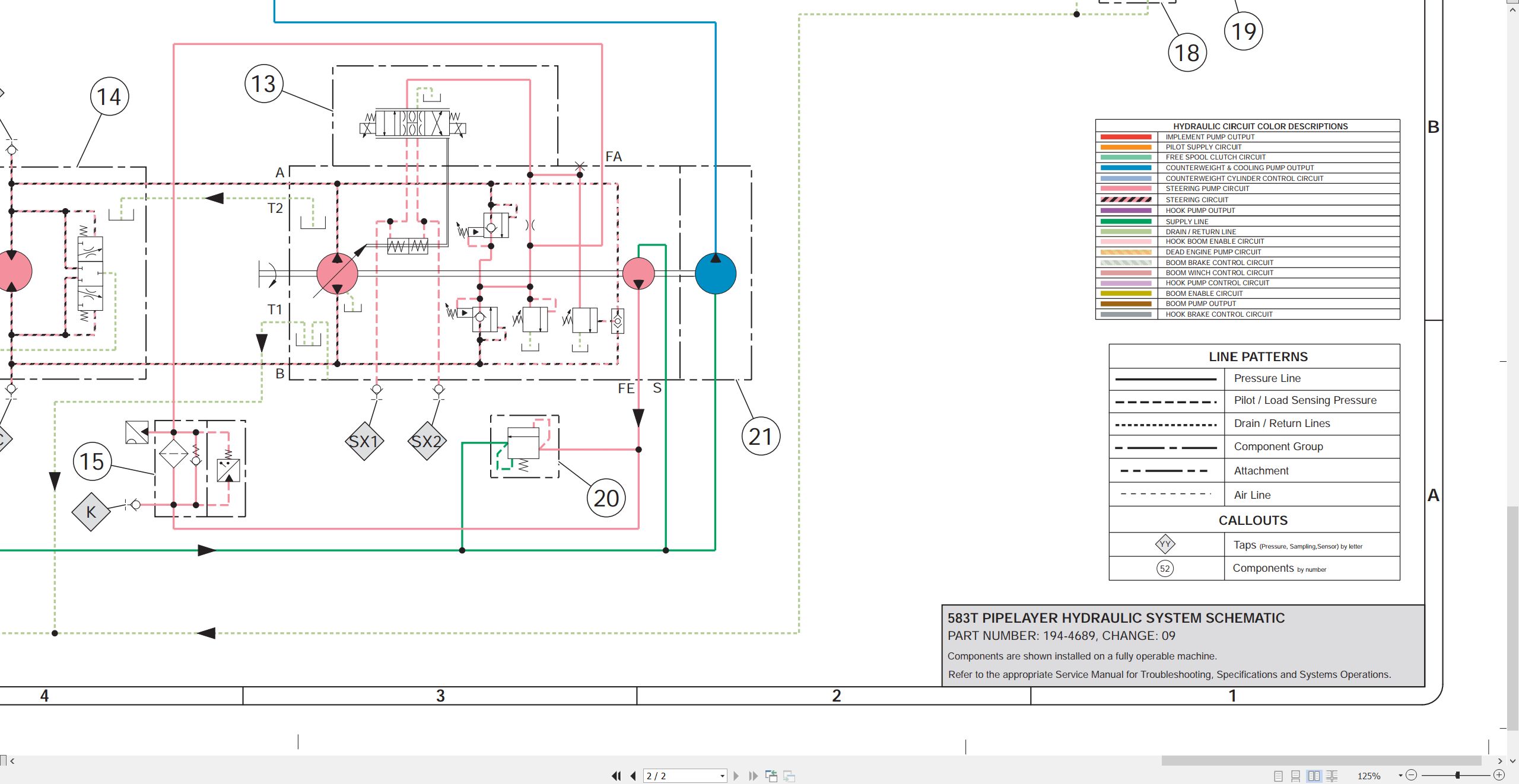This screenshot has width=1519, height=784.
Task: Click the next view navigation icon
Action: (x=789, y=776)
